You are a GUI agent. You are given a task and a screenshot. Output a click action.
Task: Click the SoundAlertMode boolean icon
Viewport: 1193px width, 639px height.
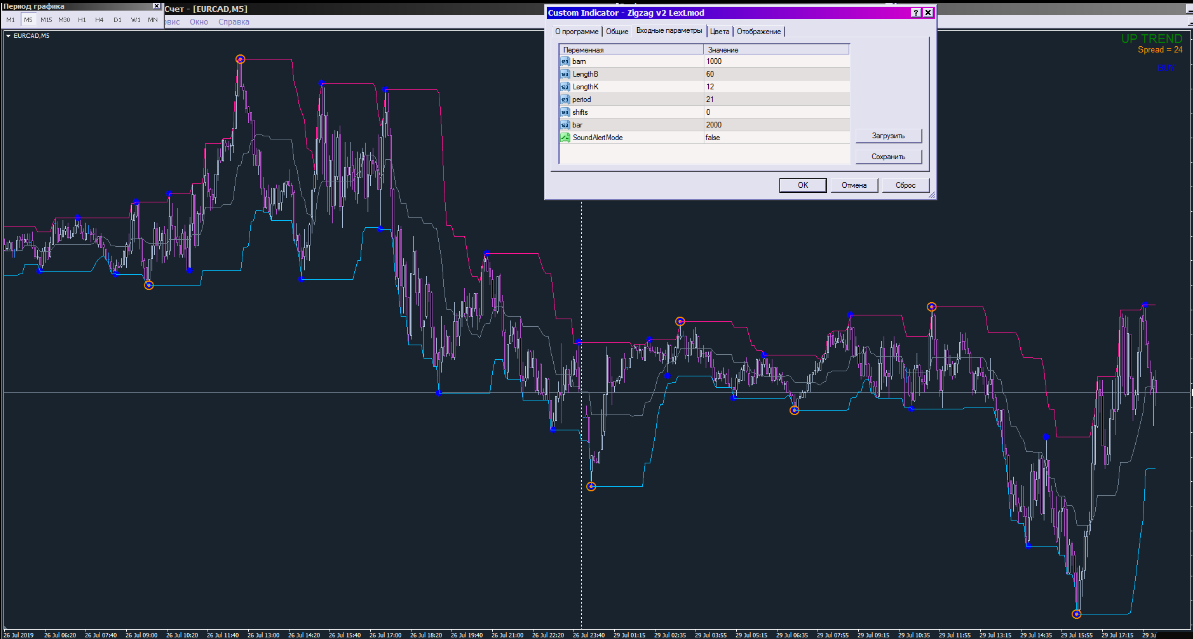pos(565,137)
